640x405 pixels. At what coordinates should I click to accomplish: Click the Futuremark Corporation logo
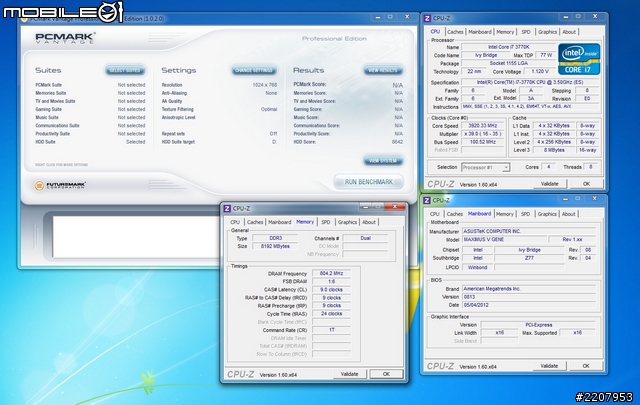tap(60, 185)
